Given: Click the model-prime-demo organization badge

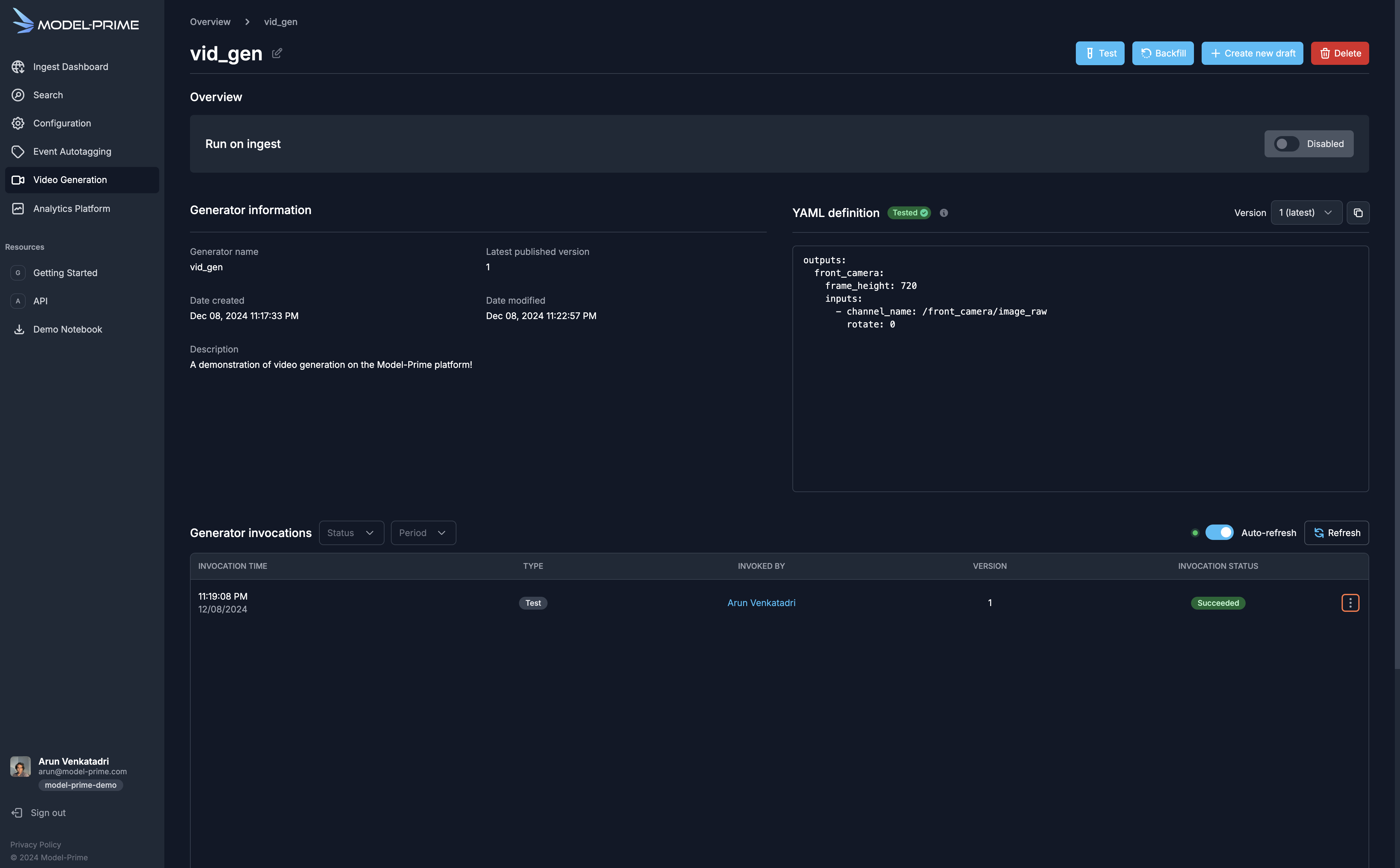Looking at the screenshot, I should coord(80,785).
